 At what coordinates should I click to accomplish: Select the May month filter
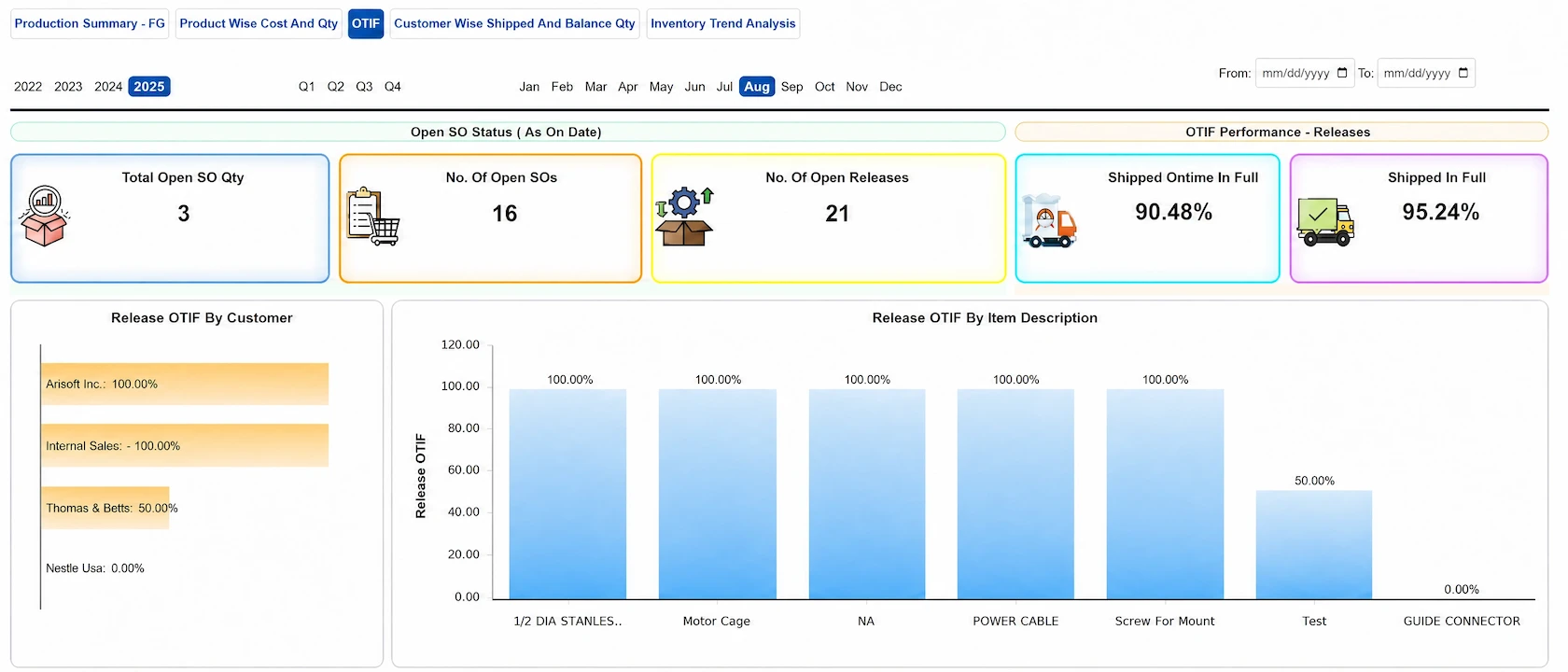pyautogui.click(x=661, y=87)
